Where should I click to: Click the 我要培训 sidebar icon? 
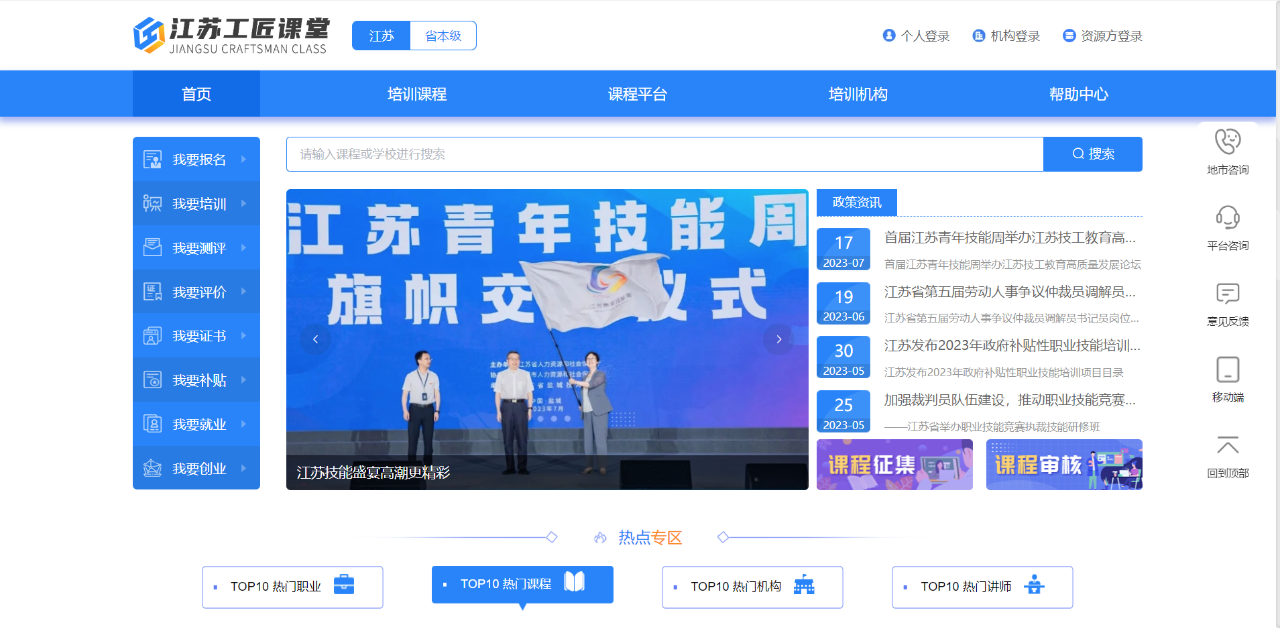click(152, 203)
